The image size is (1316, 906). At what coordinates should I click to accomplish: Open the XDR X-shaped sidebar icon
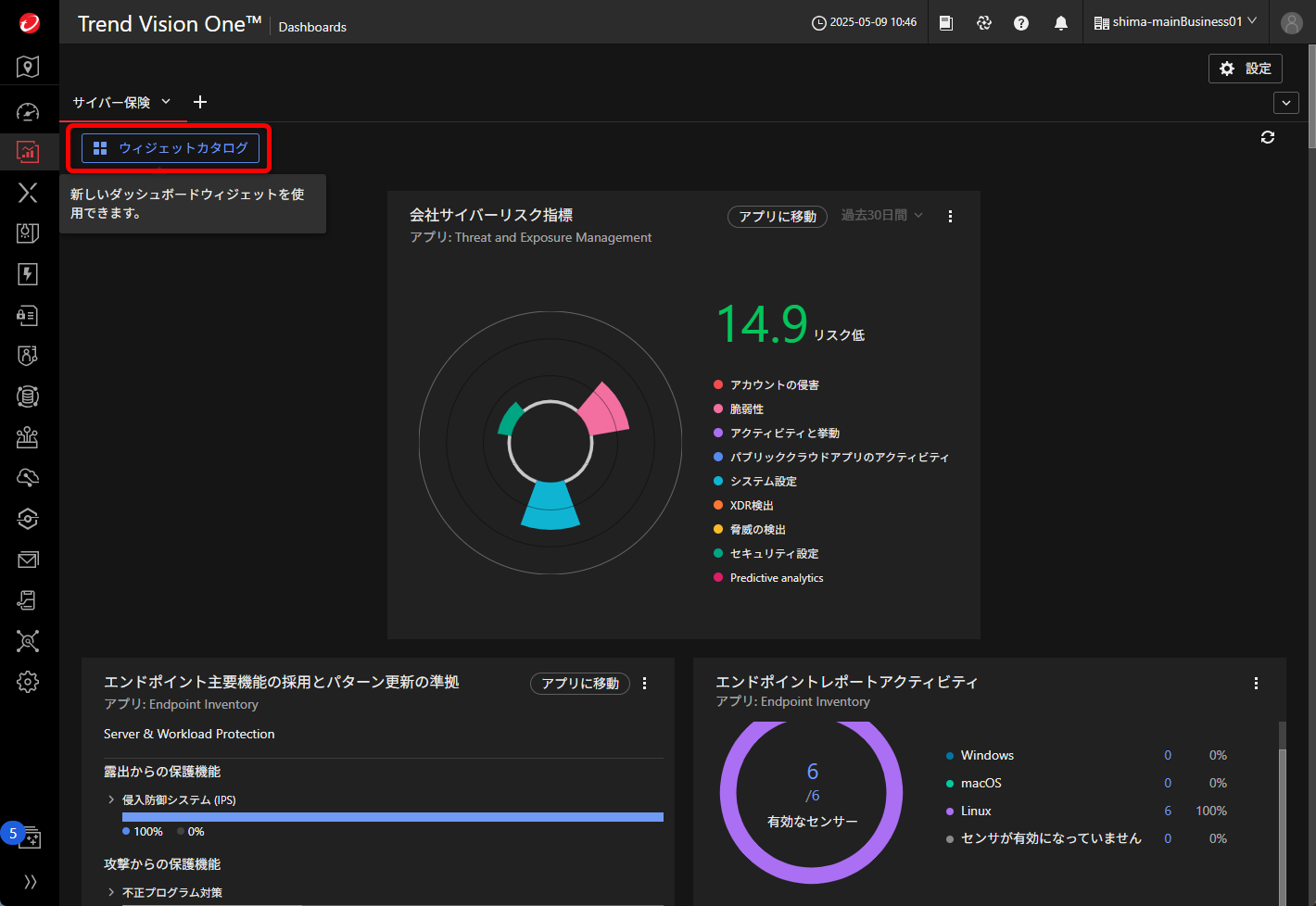(28, 192)
